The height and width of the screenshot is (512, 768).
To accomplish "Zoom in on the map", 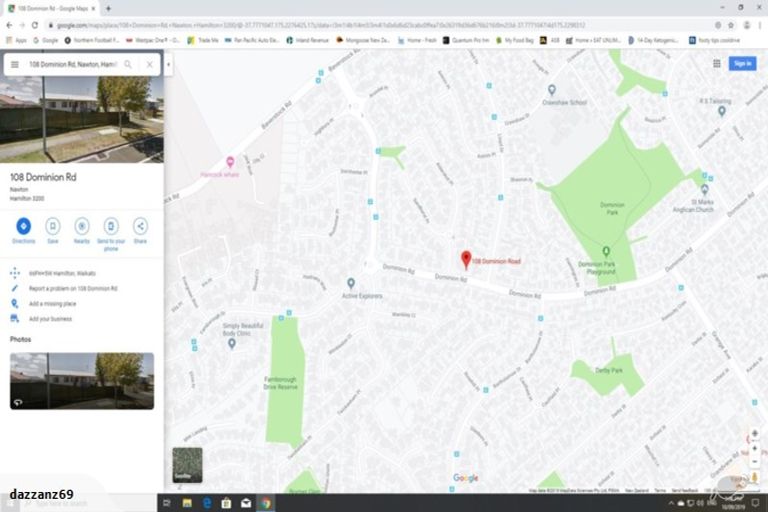I will pos(754,434).
